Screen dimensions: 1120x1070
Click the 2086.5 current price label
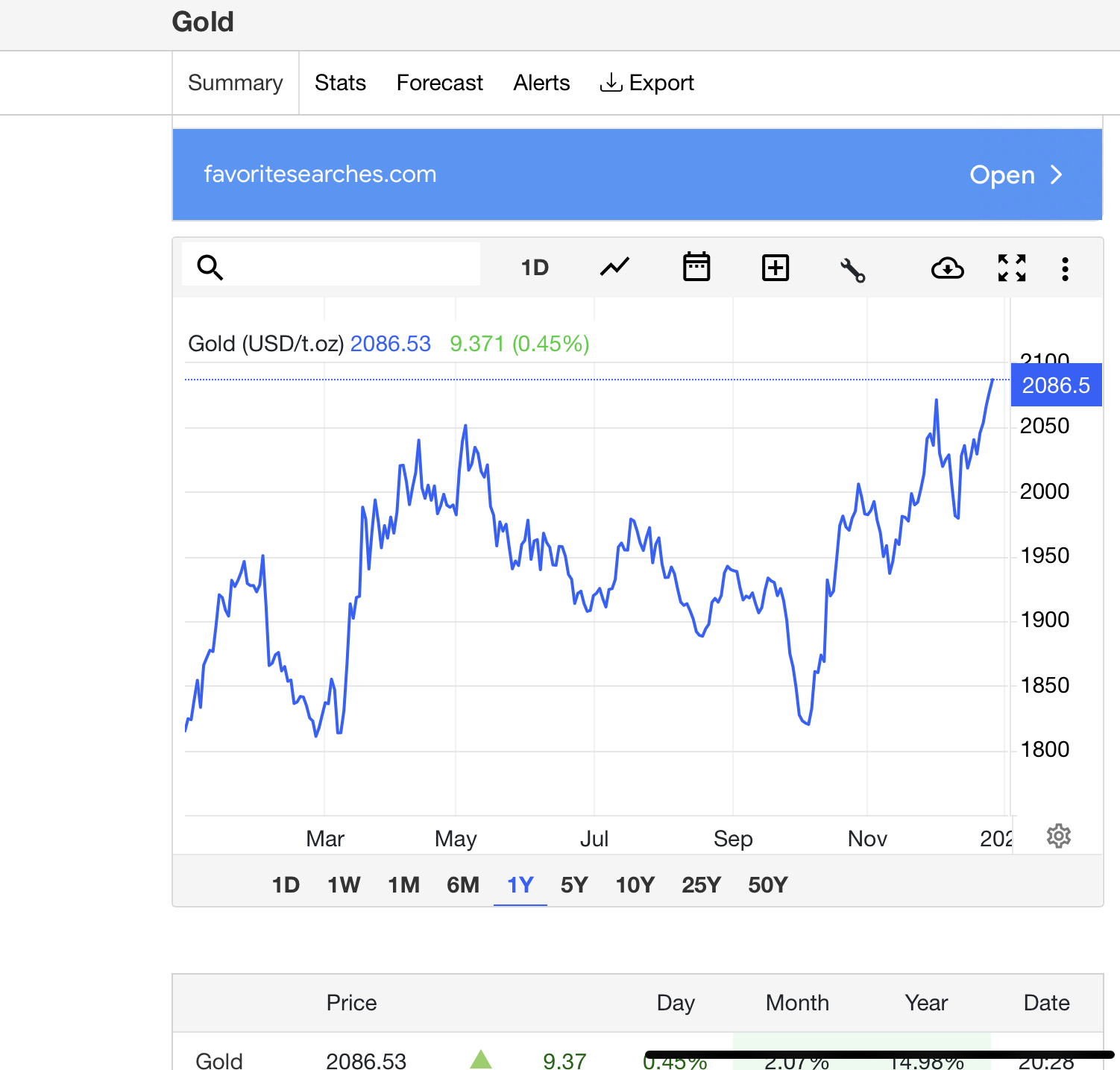point(1056,385)
